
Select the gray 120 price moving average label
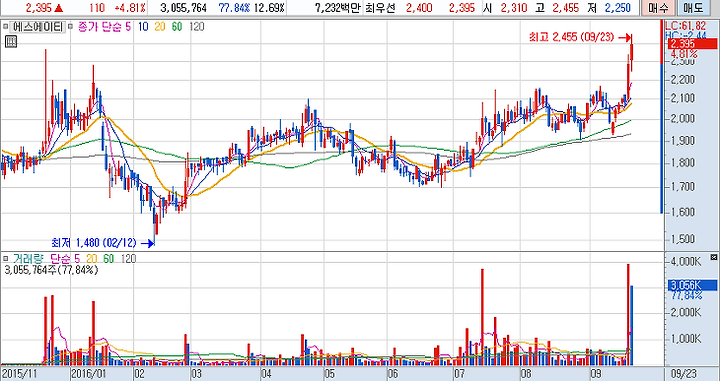[197, 27]
